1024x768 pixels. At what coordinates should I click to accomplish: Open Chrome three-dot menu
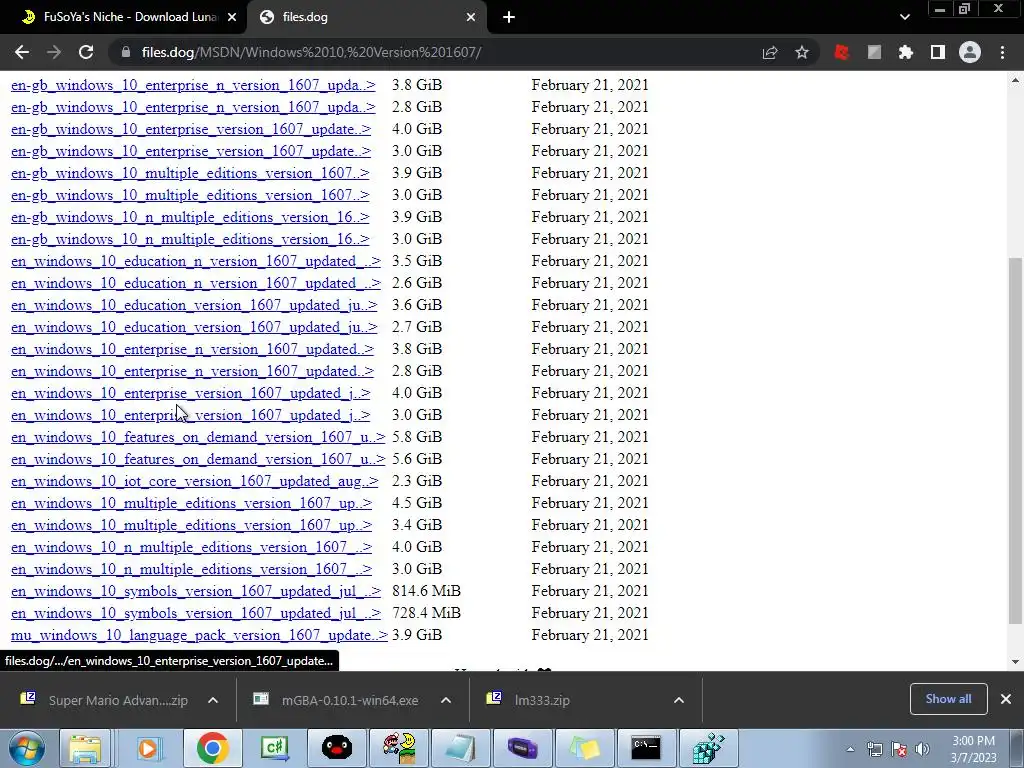(1002, 52)
